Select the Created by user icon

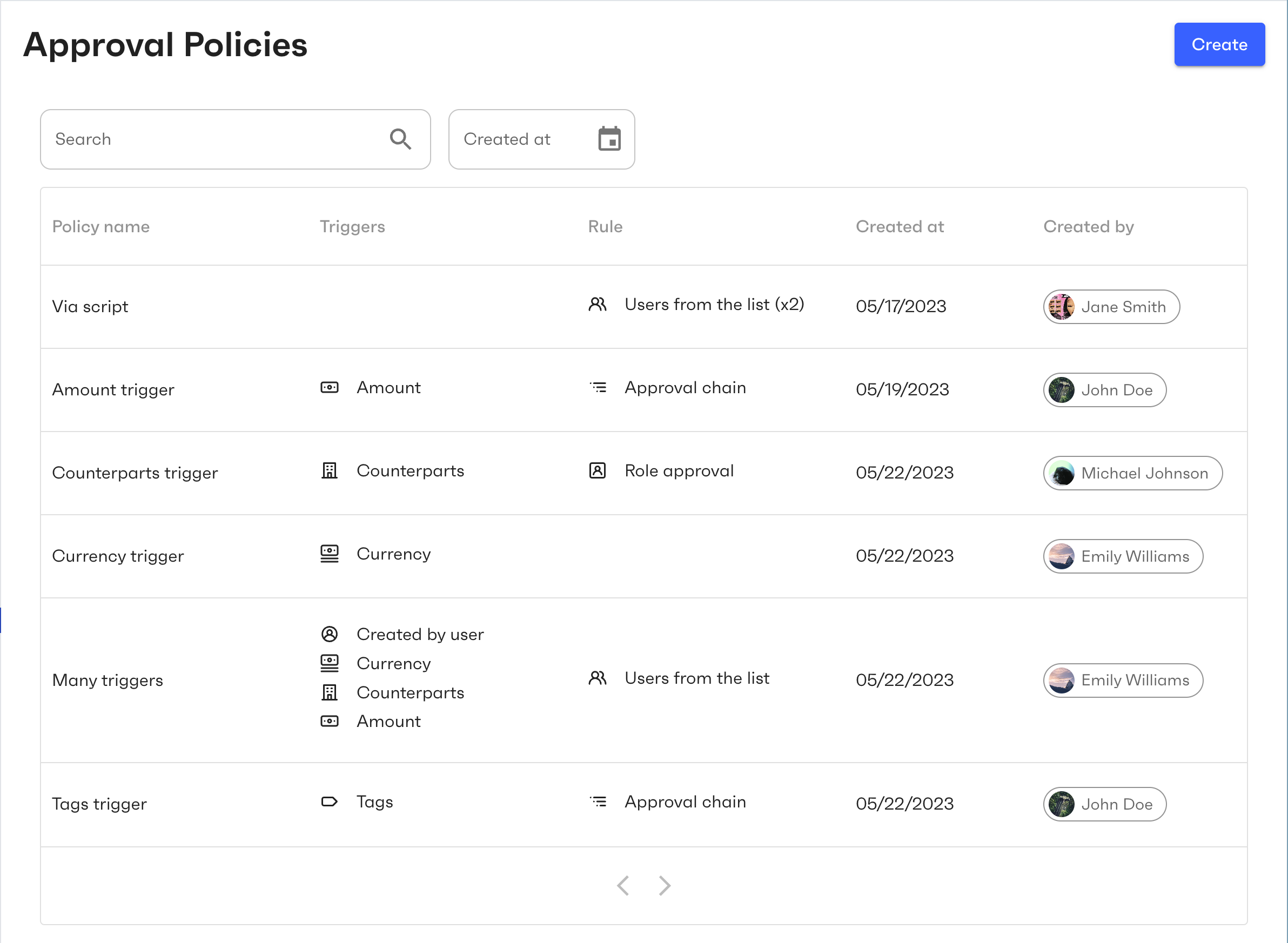pyautogui.click(x=330, y=634)
